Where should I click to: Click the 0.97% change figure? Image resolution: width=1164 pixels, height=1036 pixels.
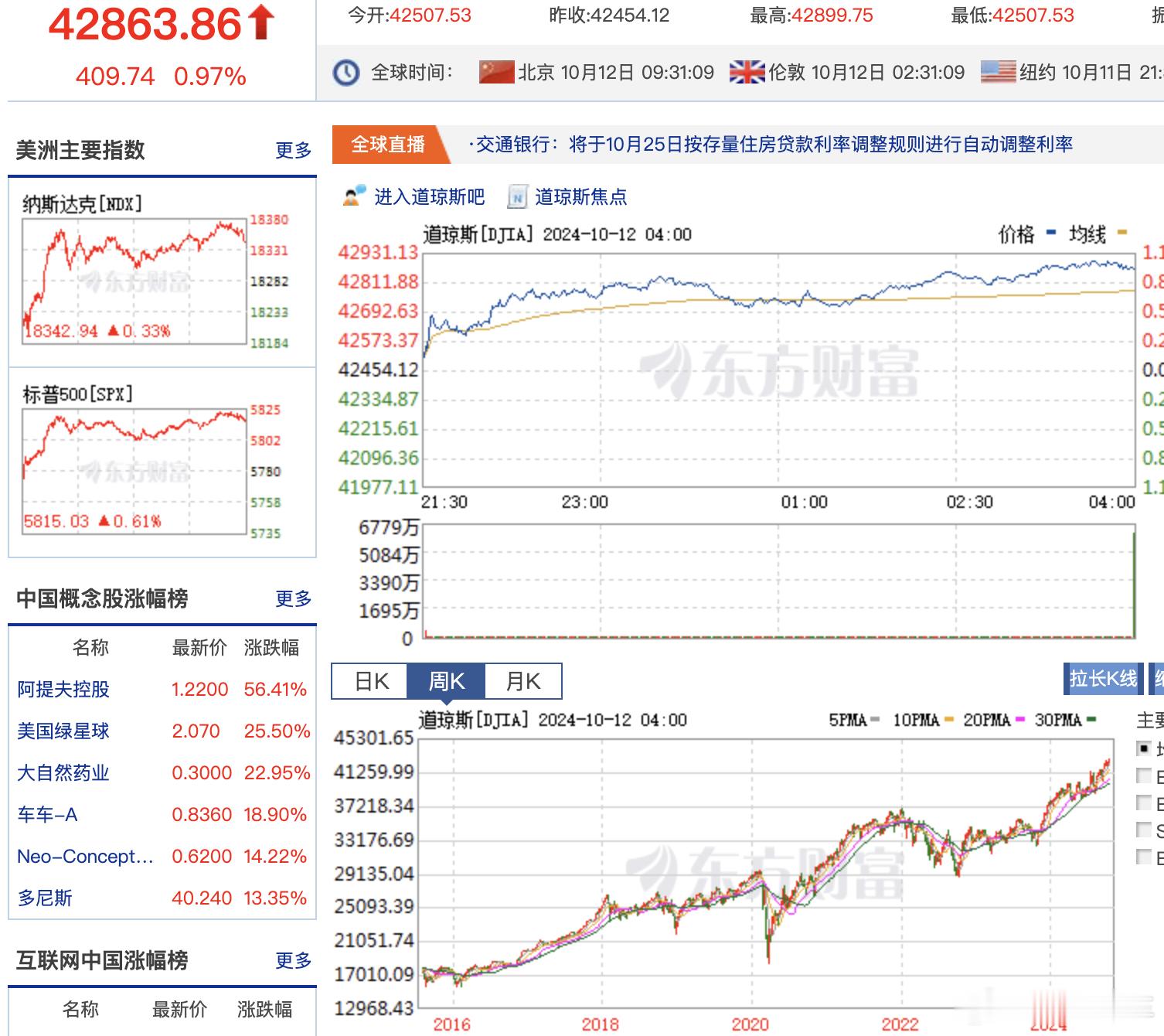click(210, 77)
